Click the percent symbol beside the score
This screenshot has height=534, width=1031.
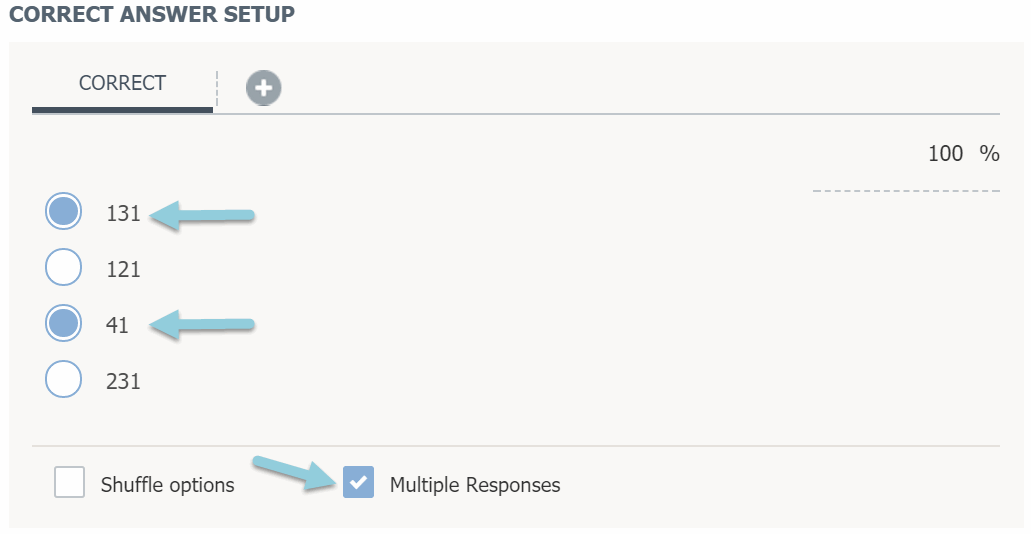[989, 153]
